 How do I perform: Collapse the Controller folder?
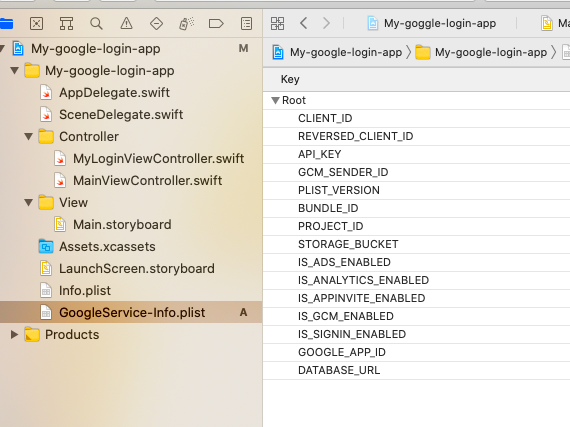[28, 137]
